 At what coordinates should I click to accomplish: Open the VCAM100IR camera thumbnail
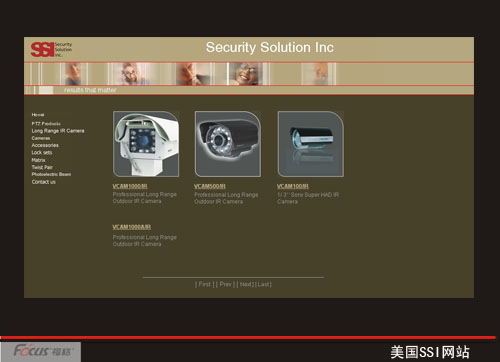311,144
